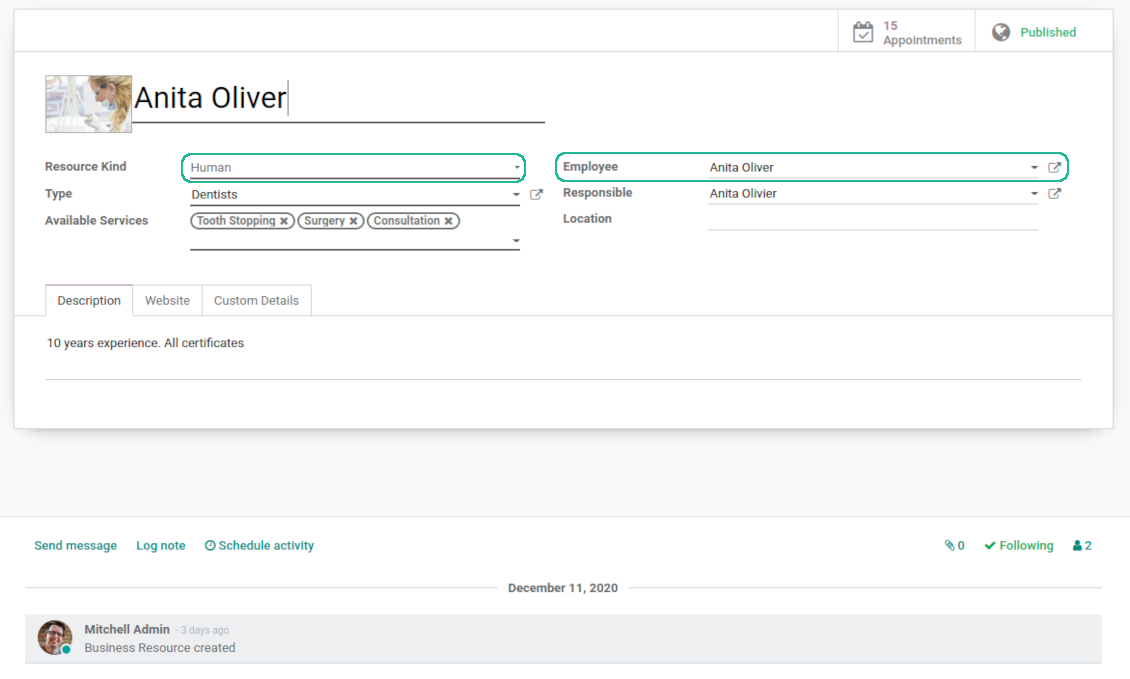The width and height of the screenshot is (1130, 679).
Task: Switch to the Custom Details tab
Action: [256, 300]
